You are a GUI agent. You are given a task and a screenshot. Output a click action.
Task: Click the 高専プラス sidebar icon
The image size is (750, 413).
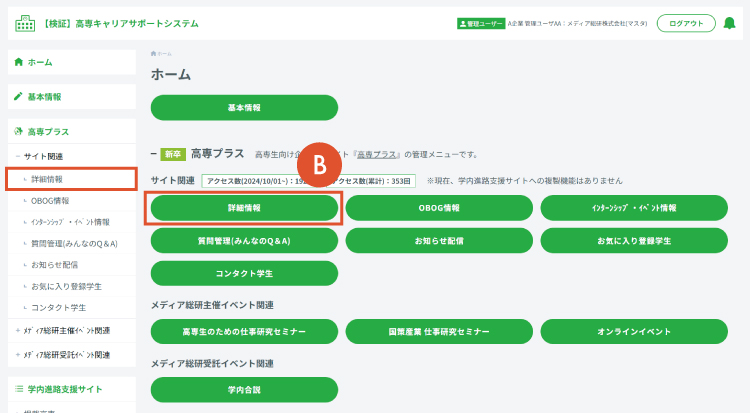click(x=18, y=131)
